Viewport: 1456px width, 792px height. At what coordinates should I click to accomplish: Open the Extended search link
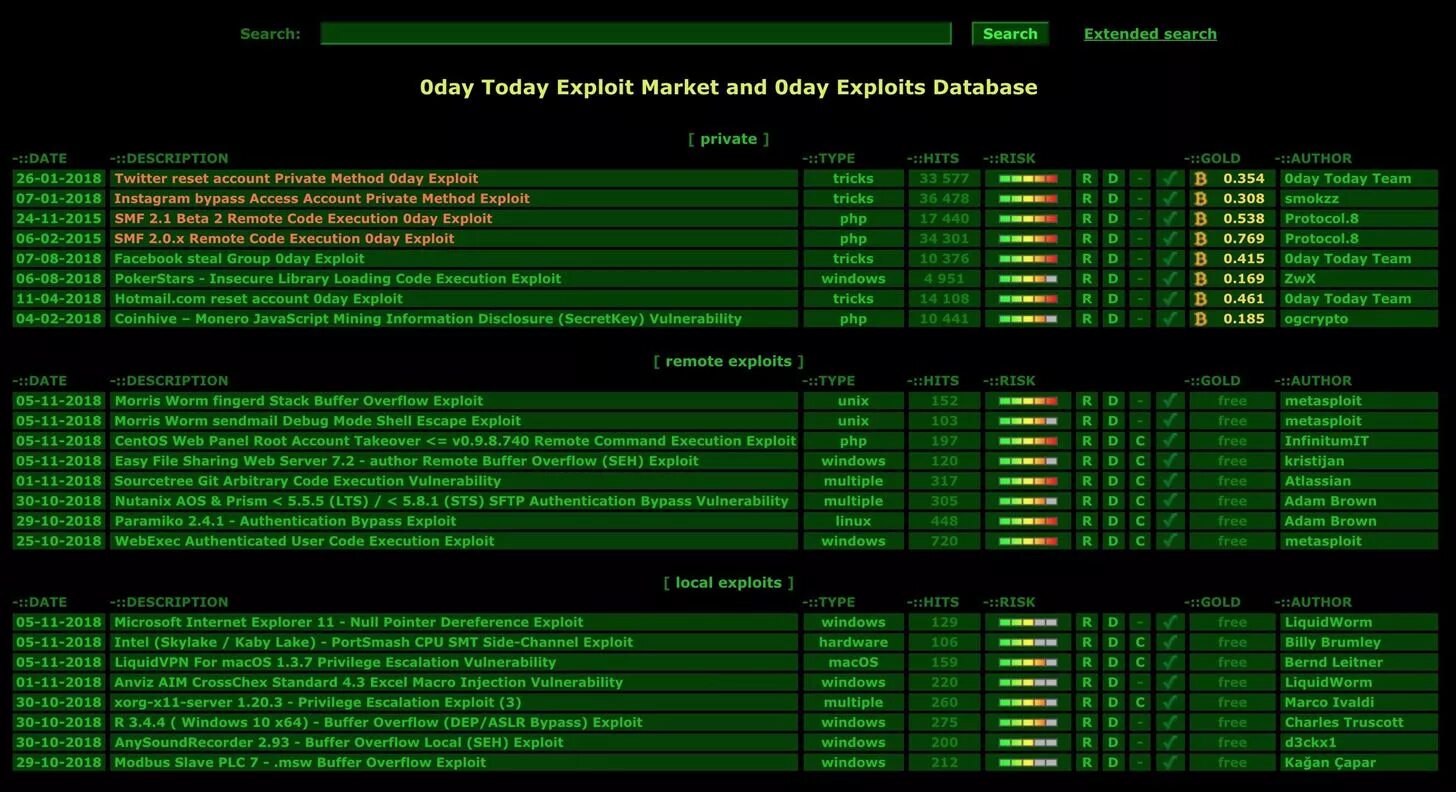point(1150,34)
